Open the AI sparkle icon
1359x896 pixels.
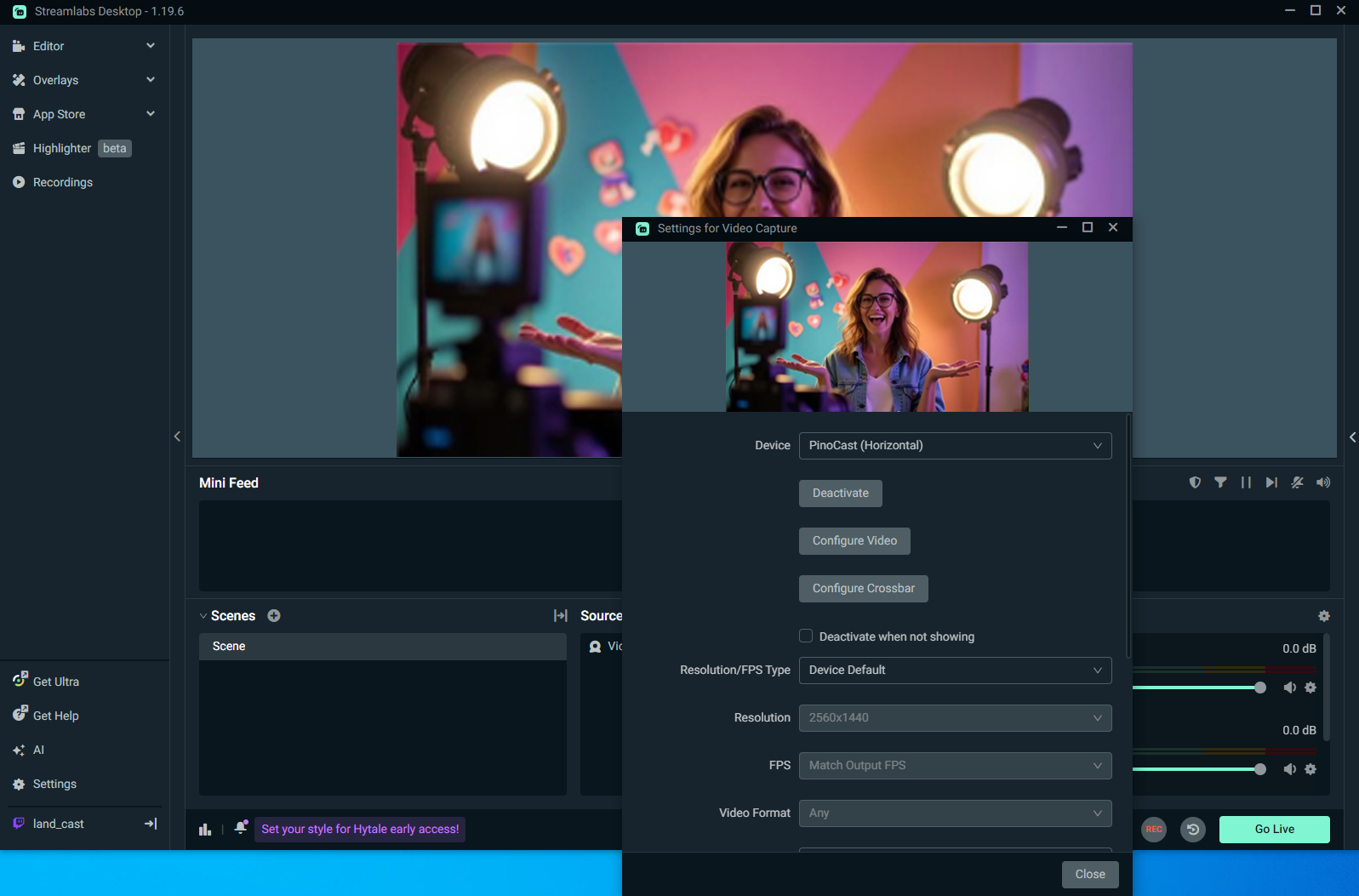19,750
